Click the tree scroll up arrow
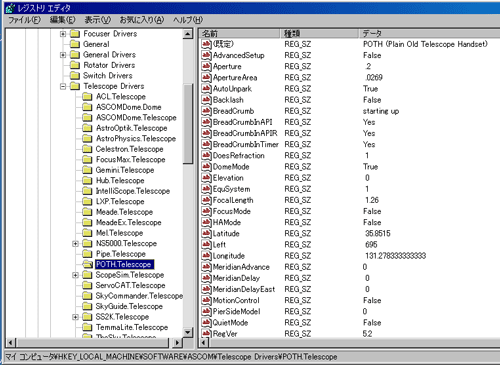Image resolution: width=500 pixels, height=365 pixels. [188, 34]
